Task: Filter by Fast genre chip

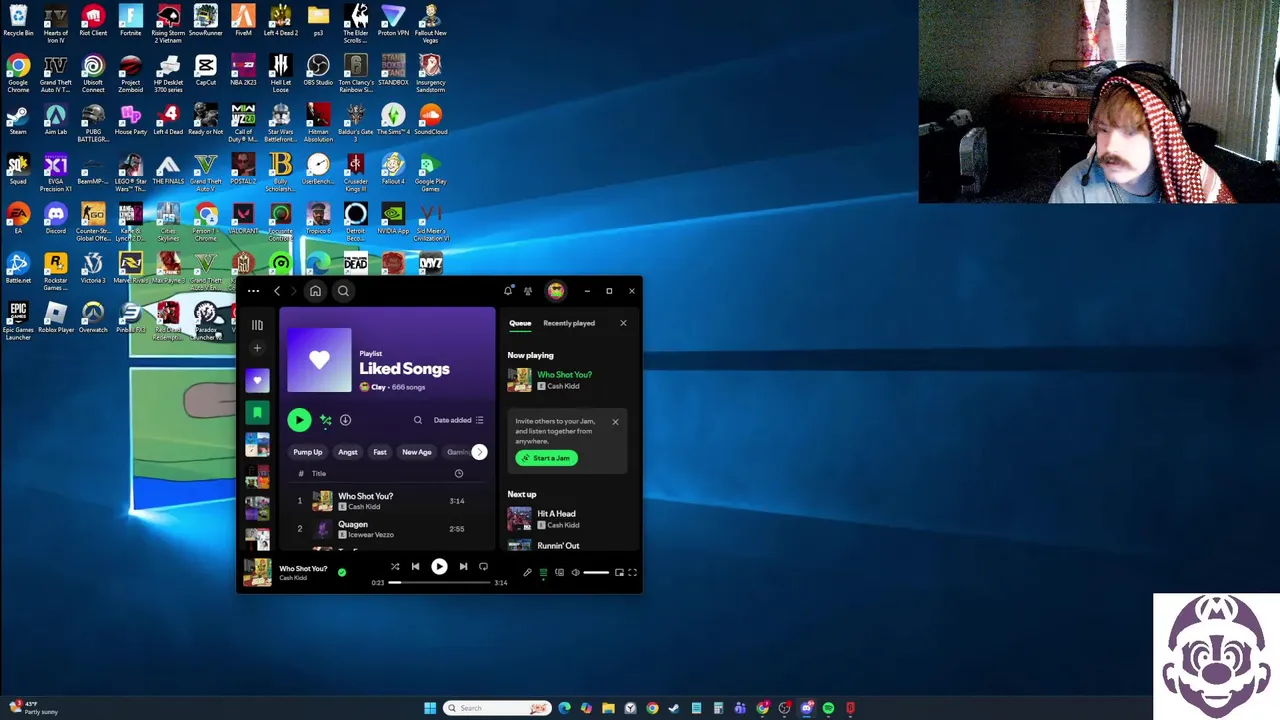Action: tap(380, 452)
